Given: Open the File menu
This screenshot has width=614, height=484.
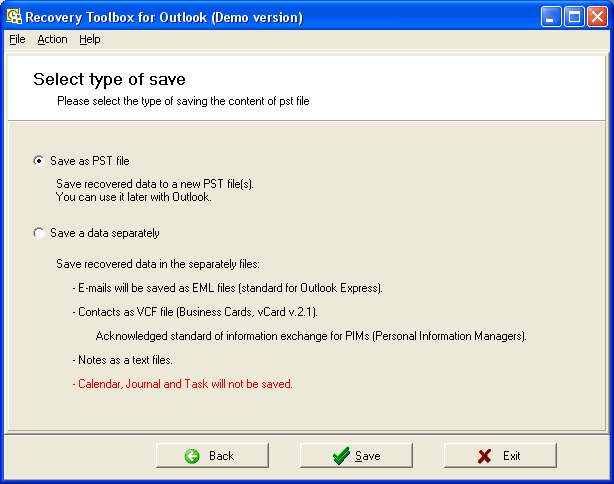Looking at the screenshot, I should [17, 39].
